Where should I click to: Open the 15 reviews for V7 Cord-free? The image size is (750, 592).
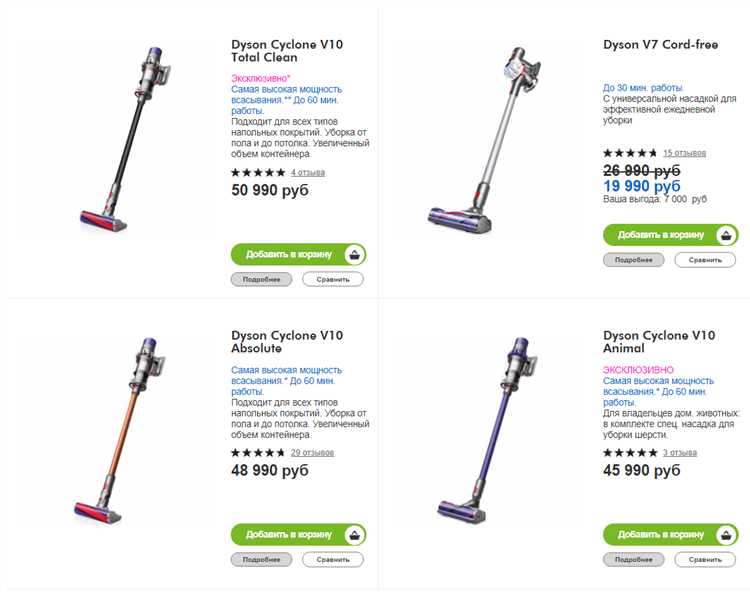coord(684,153)
